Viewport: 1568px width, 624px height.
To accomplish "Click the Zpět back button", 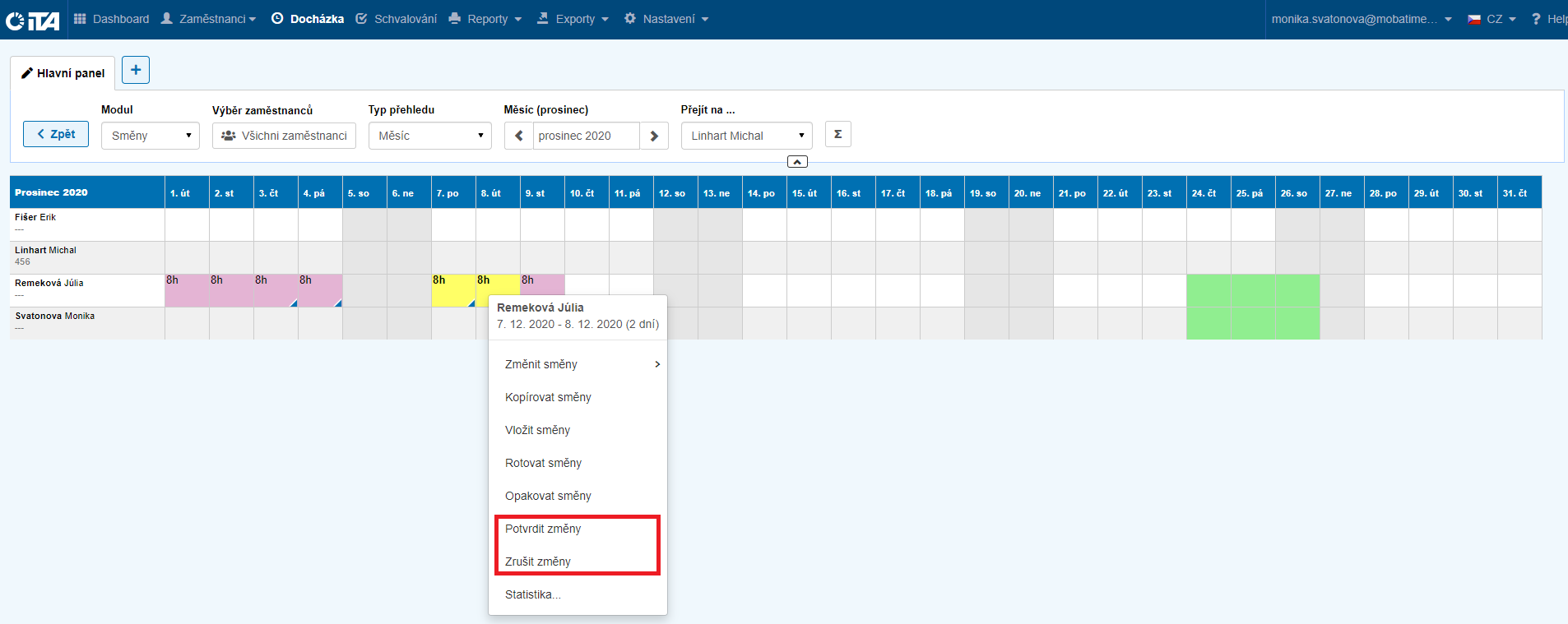I will pyautogui.click(x=56, y=134).
